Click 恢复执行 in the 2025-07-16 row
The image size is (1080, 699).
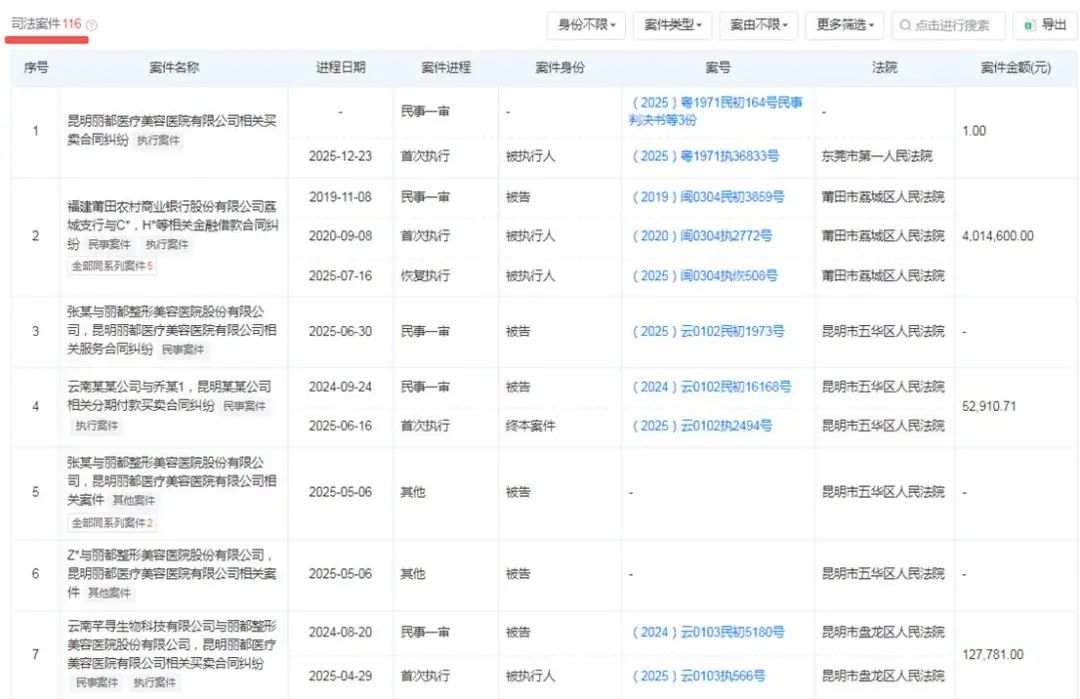(425, 276)
